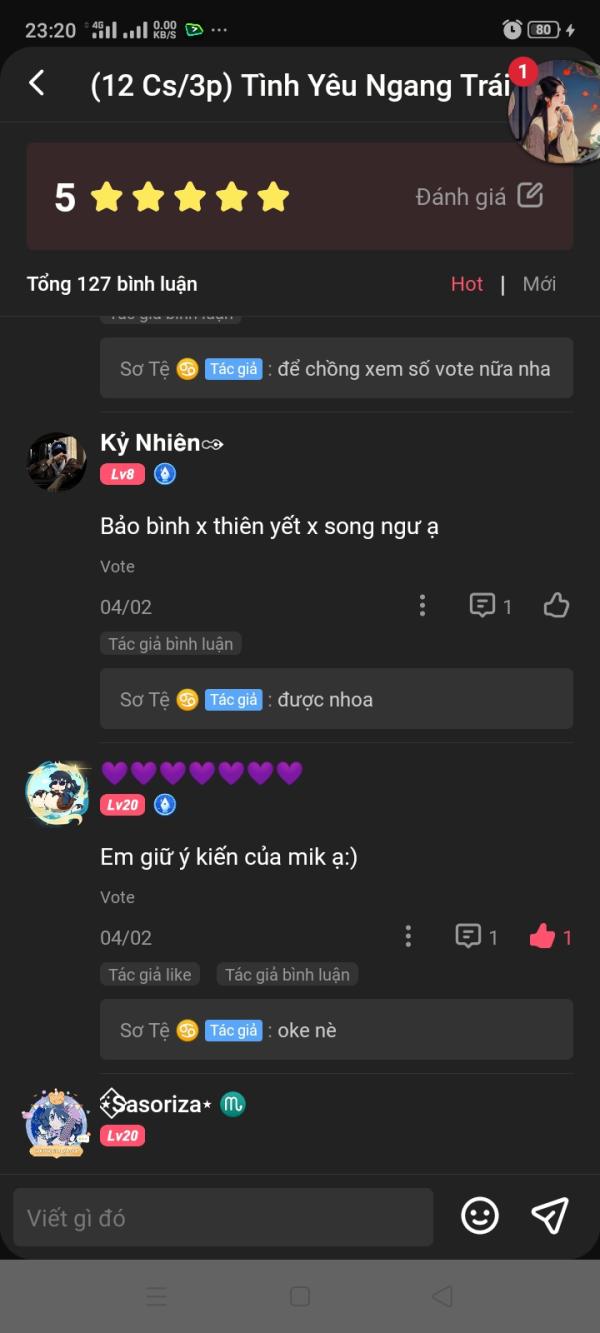Tap the back arrow in the header
The image size is (600, 1333).
point(37,83)
